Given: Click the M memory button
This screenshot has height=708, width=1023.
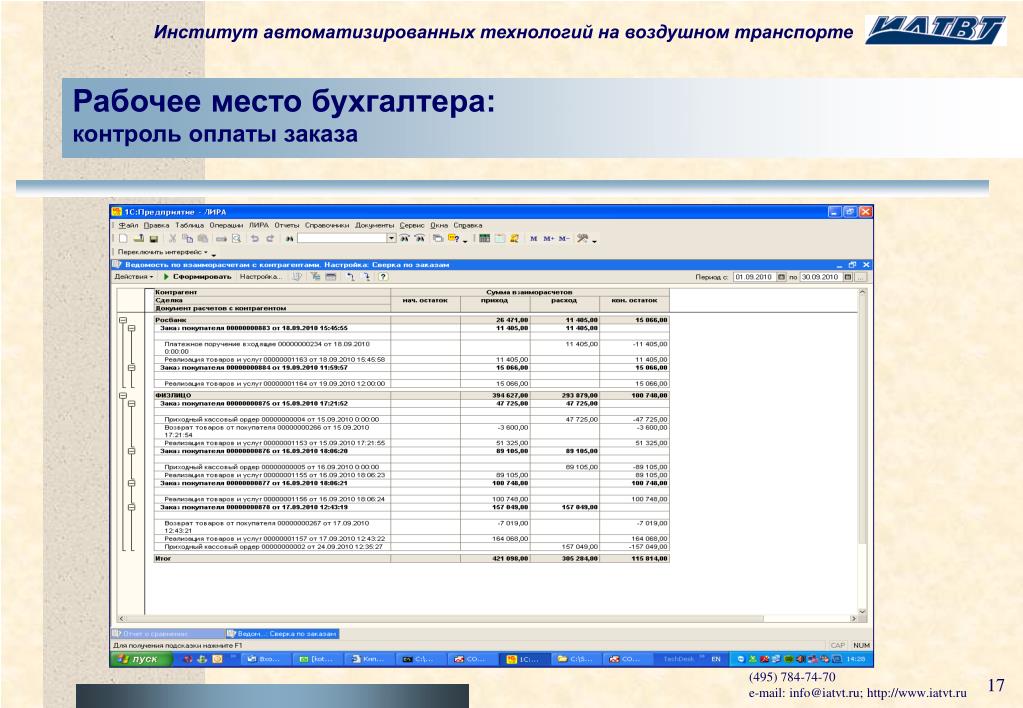Looking at the screenshot, I should pos(533,239).
